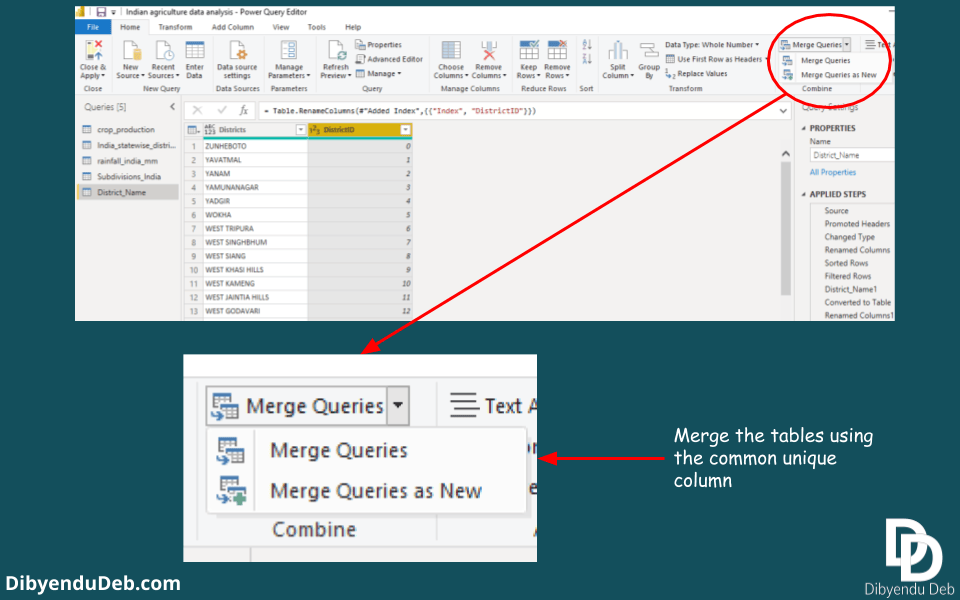
Task: Collapse the PROPERTIES section
Action: pos(804,128)
